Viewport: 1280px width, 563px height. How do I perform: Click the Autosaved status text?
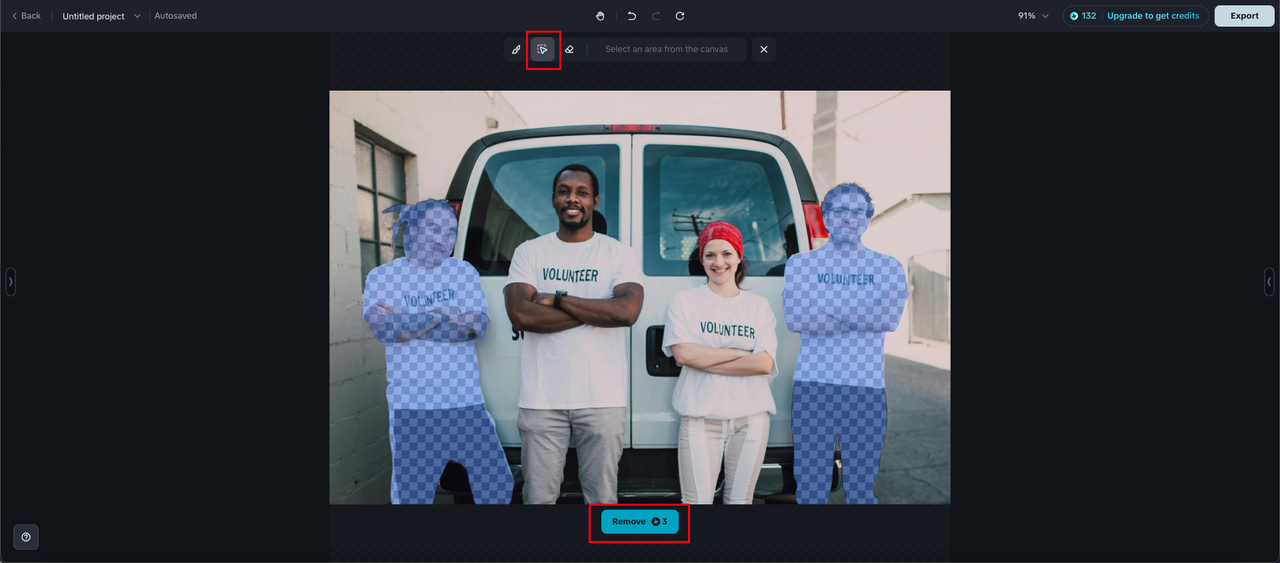click(x=176, y=16)
